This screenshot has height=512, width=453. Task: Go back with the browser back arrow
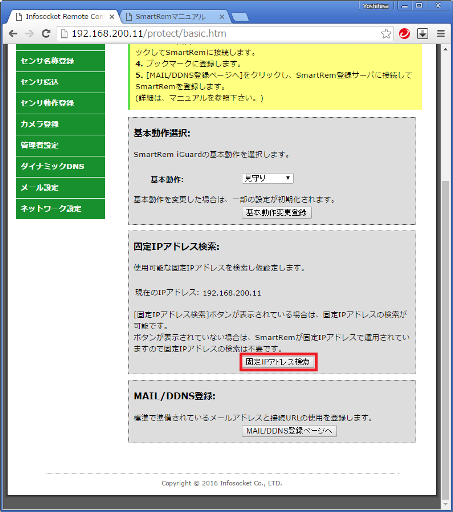pyautogui.click(x=13, y=33)
